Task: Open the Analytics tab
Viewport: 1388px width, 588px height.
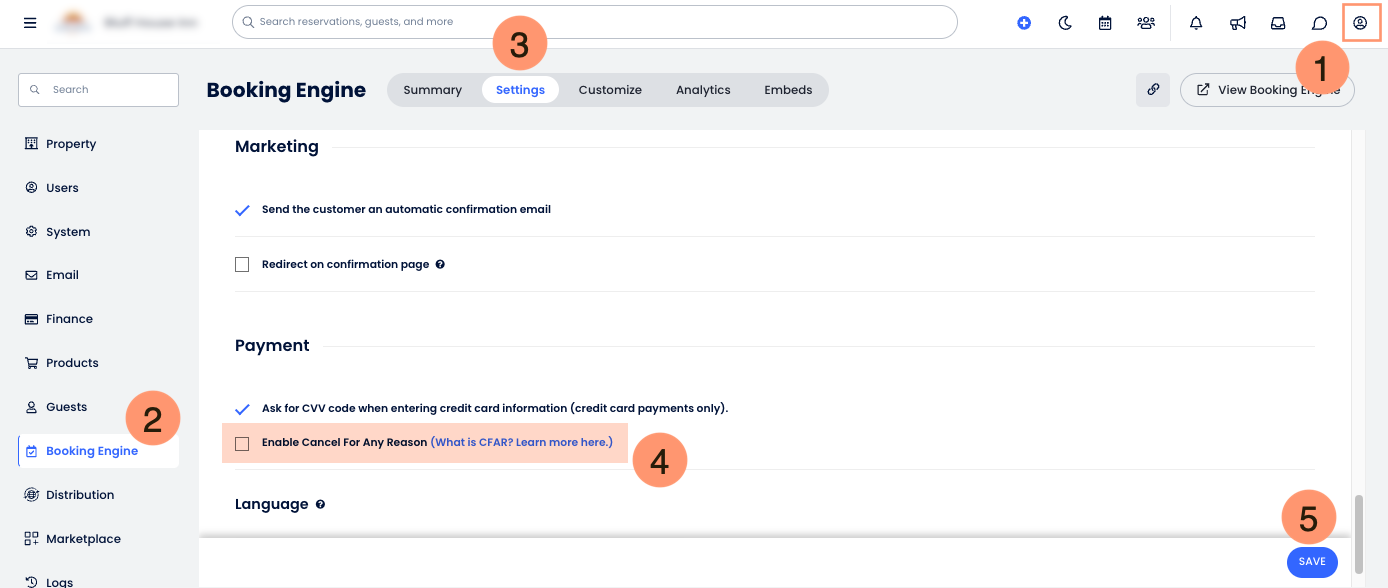Action: point(703,89)
